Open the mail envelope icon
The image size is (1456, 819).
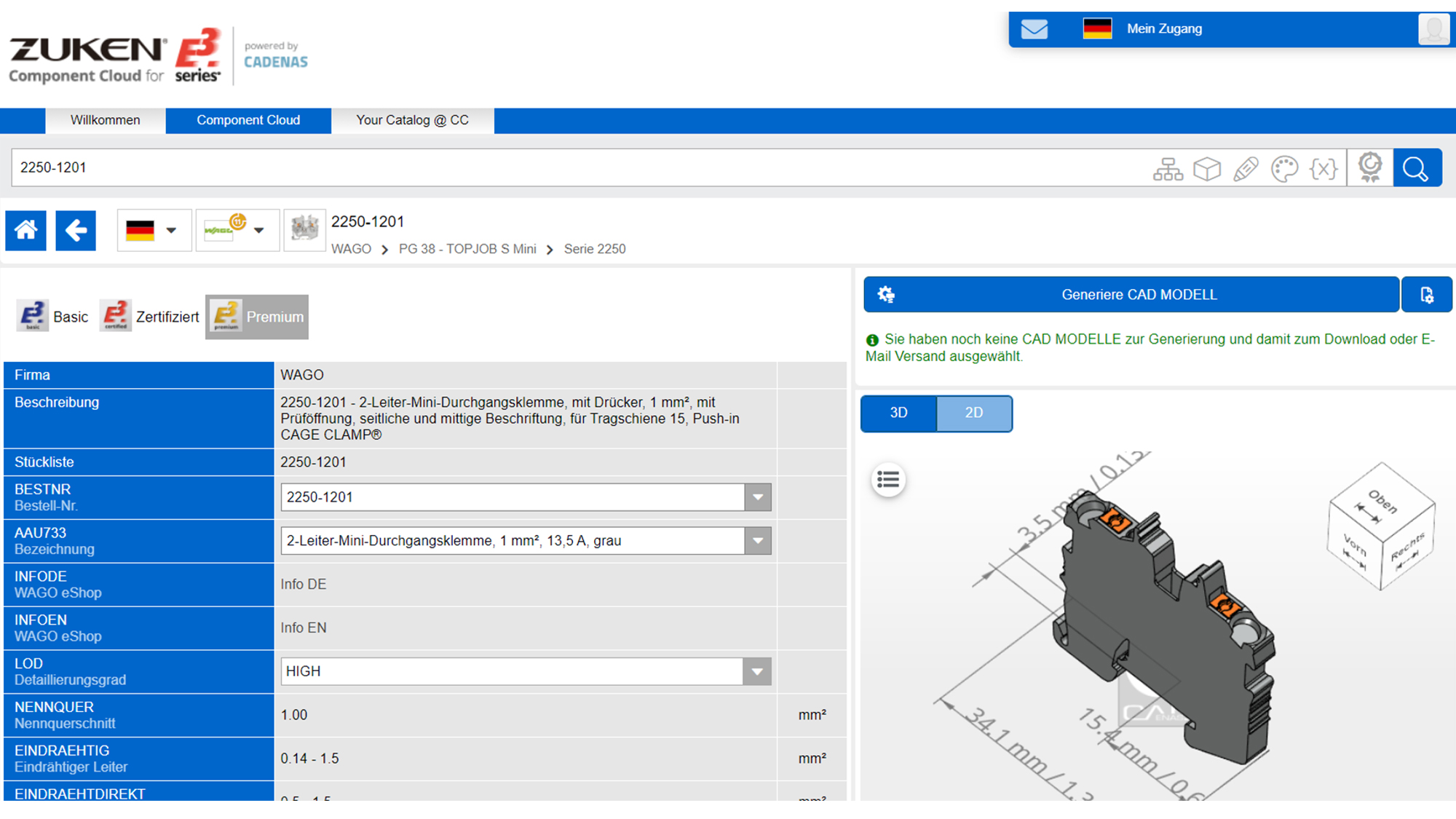coord(1034,29)
